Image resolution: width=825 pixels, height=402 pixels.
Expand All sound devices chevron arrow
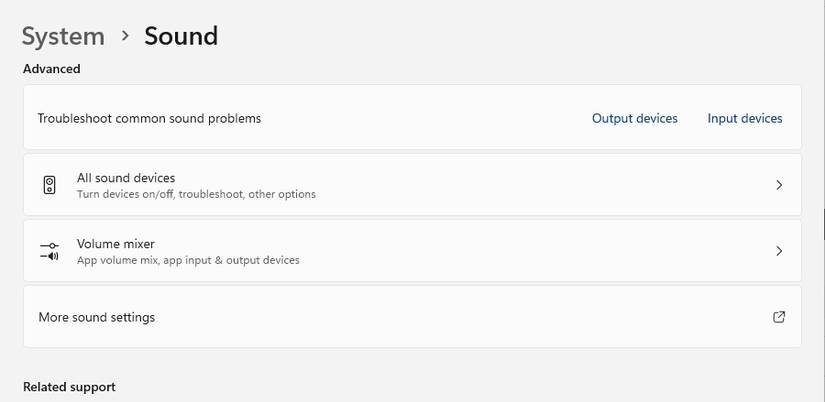point(779,185)
